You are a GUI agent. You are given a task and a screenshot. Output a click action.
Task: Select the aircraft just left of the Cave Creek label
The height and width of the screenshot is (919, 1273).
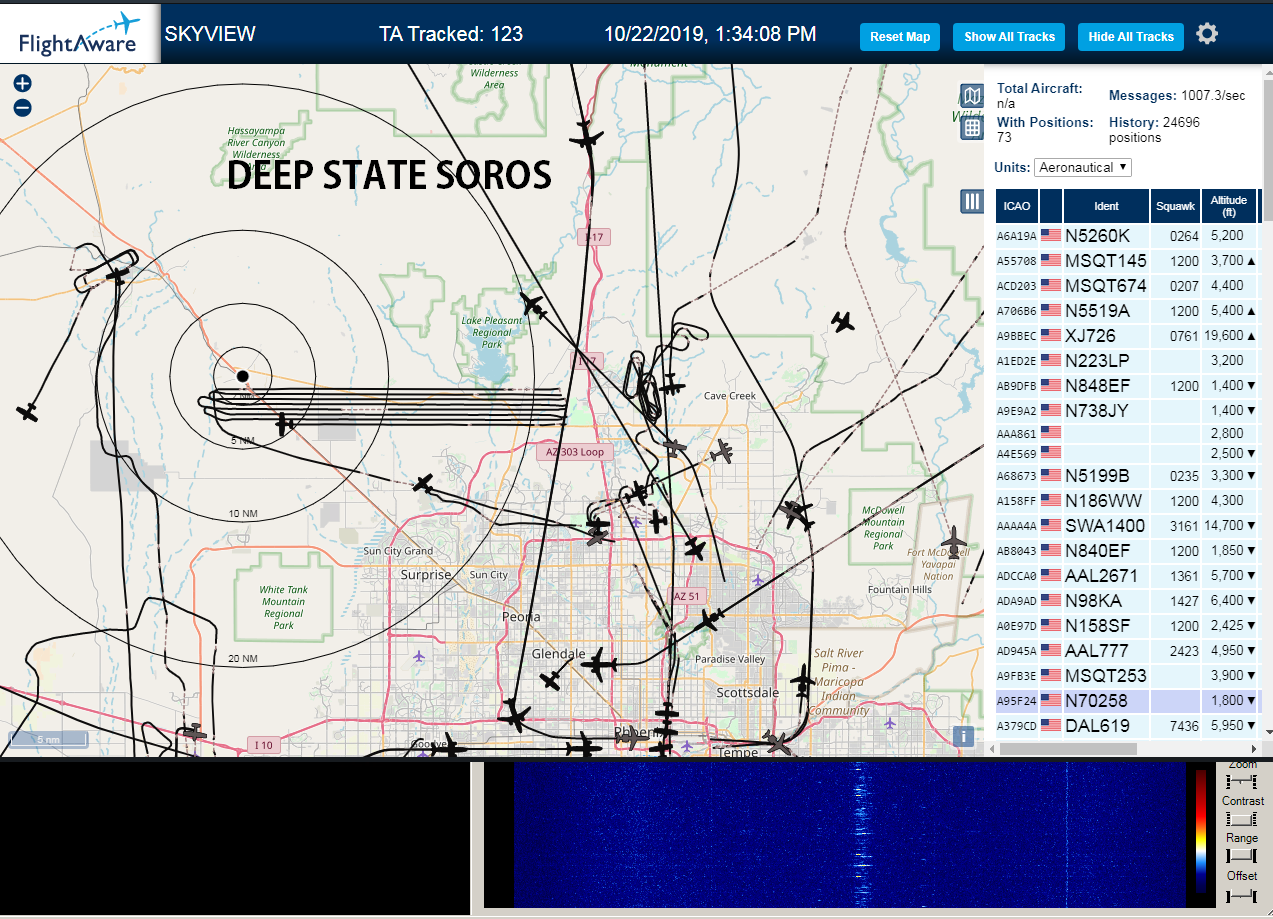672,387
